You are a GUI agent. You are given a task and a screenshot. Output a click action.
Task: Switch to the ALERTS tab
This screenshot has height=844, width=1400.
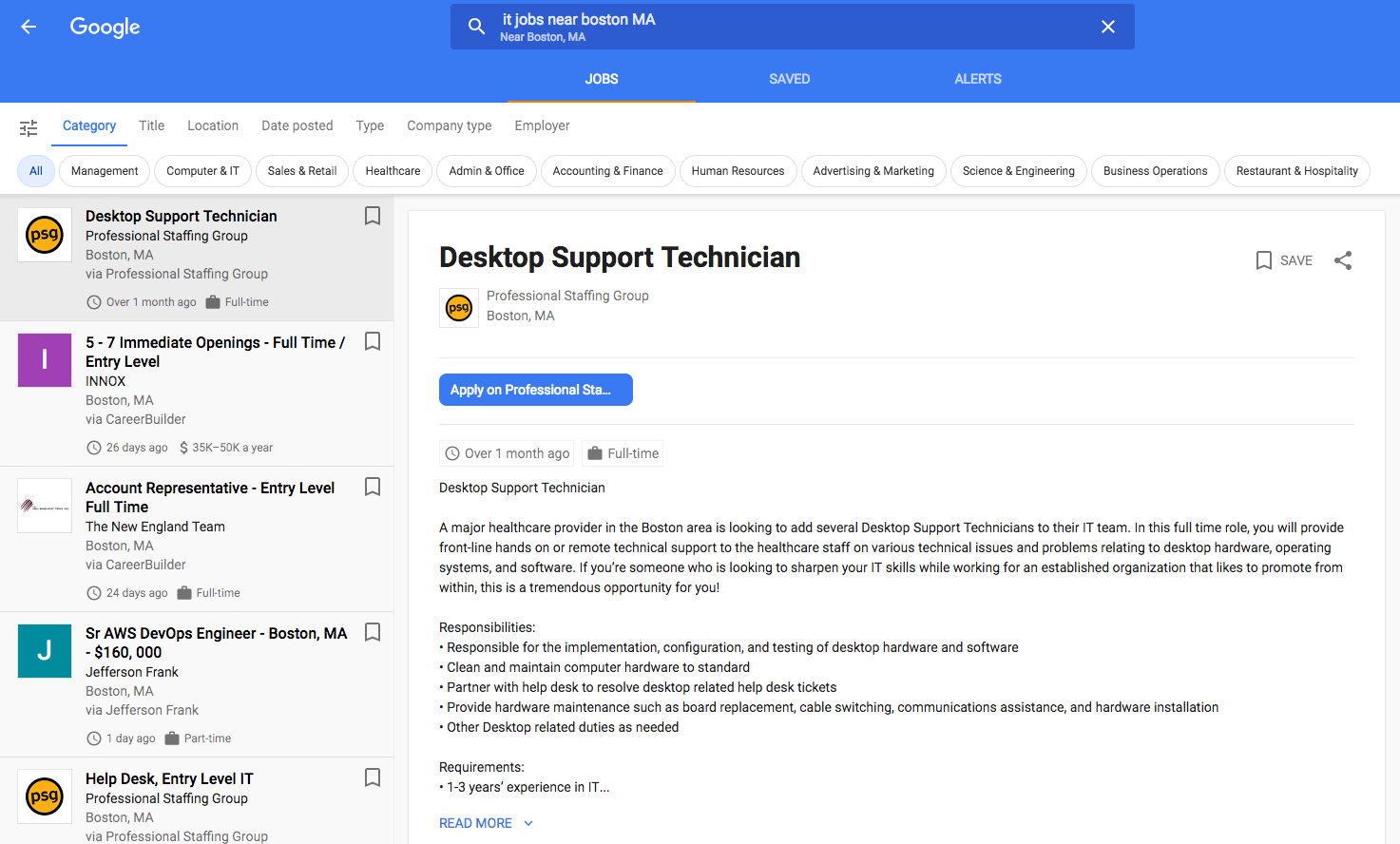pyautogui.click(x=977, y=79)
